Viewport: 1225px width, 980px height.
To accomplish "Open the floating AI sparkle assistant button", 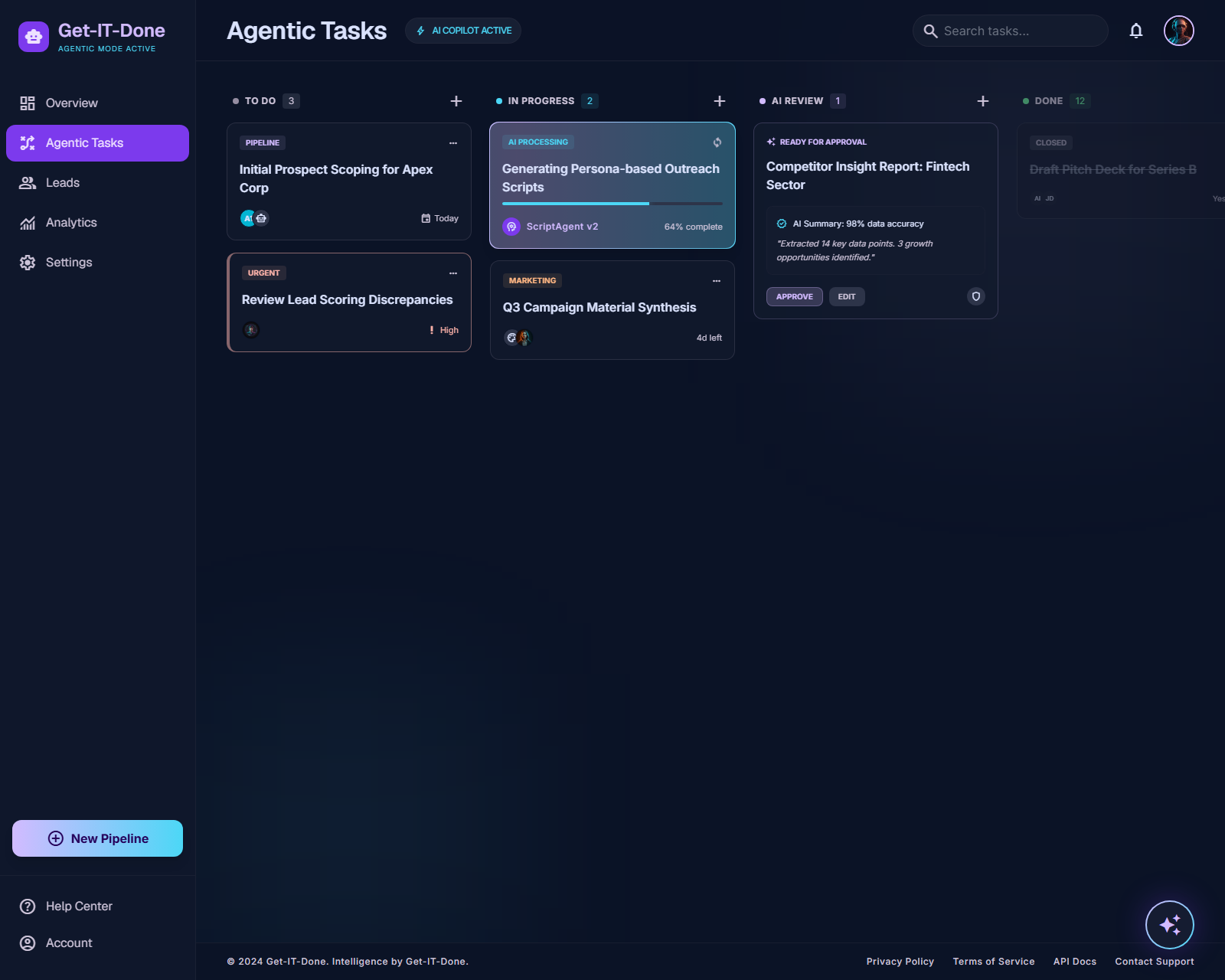I will (x=1170, y=925).
